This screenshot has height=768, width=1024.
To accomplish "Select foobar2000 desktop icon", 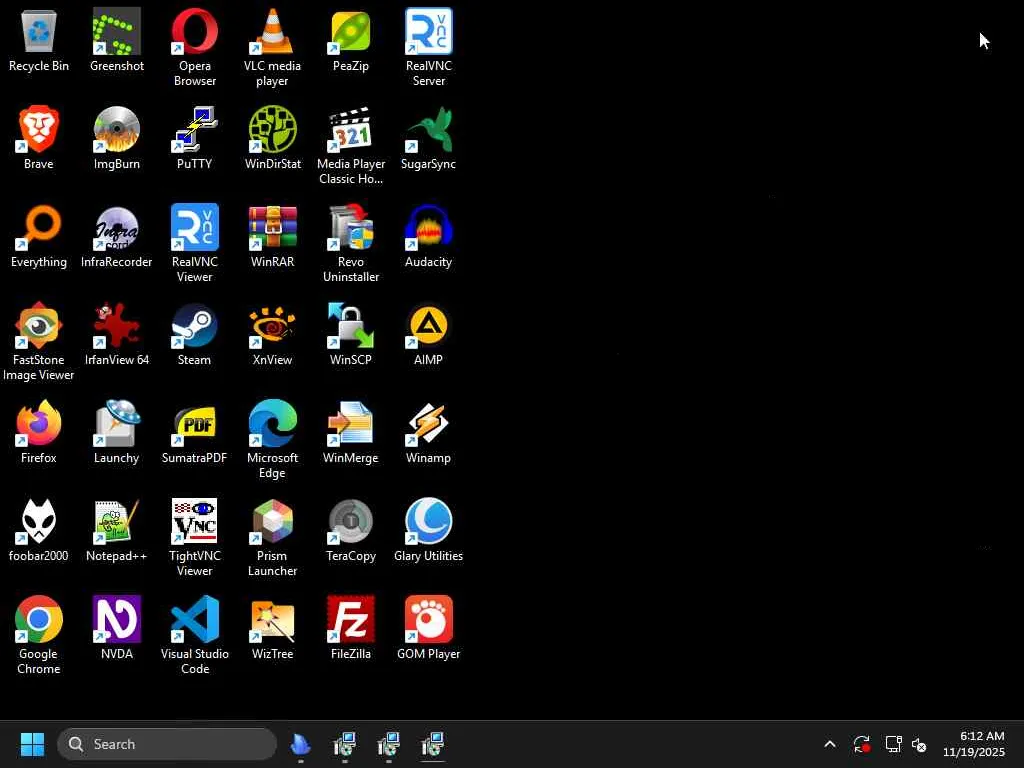I will pyautogui.click(x=39, y=530).
